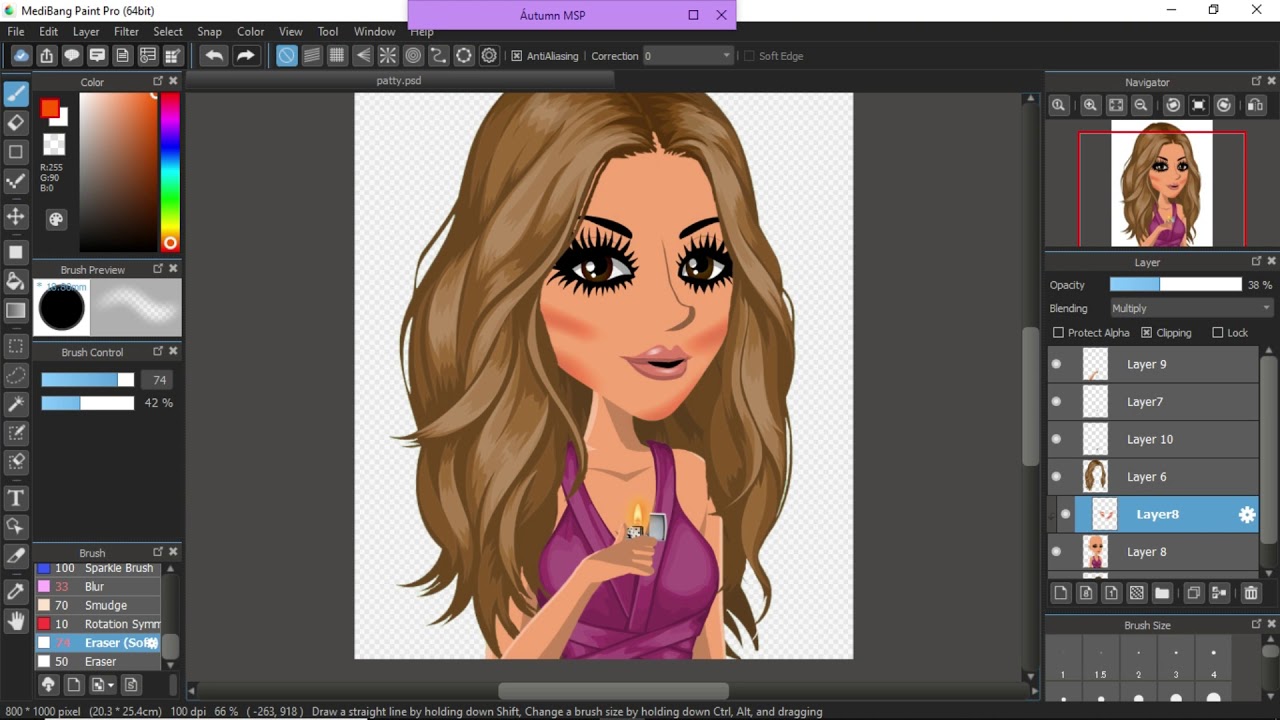
Task: Select the Magic Wand tool
Action: pyautogui.click(x=16, y=404)
